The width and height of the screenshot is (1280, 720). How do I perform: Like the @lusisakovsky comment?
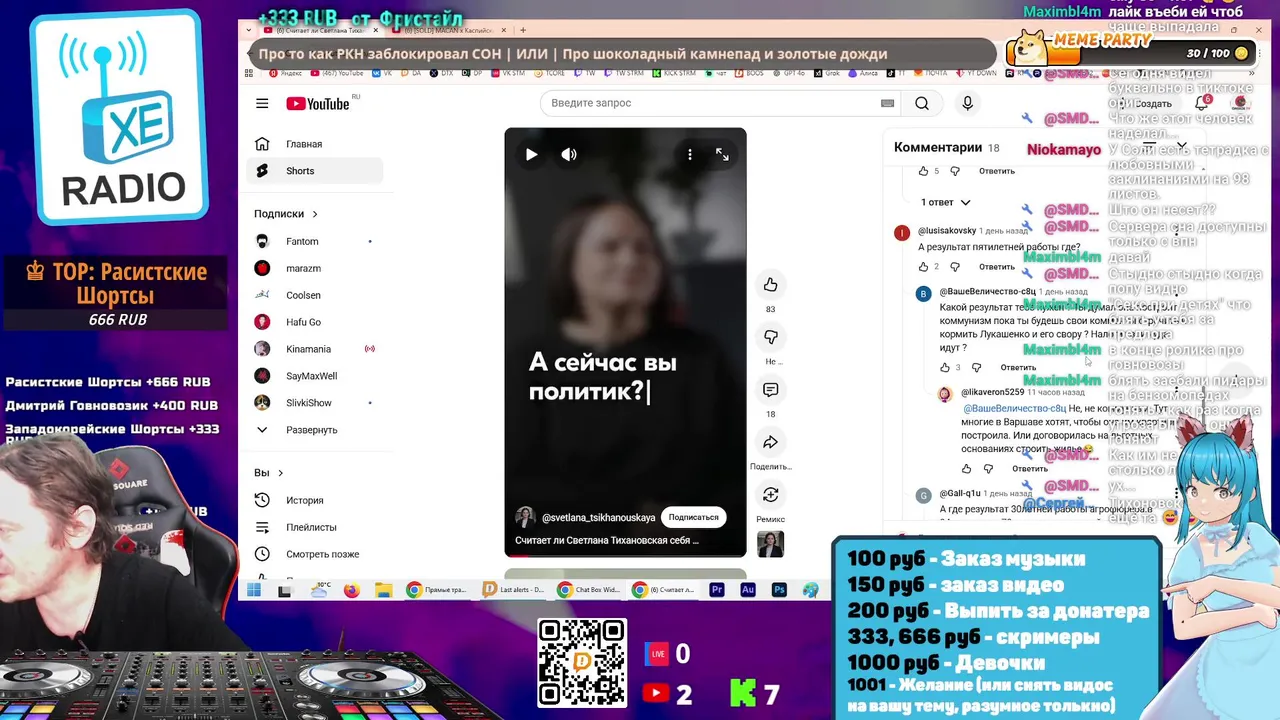point(923,267)
